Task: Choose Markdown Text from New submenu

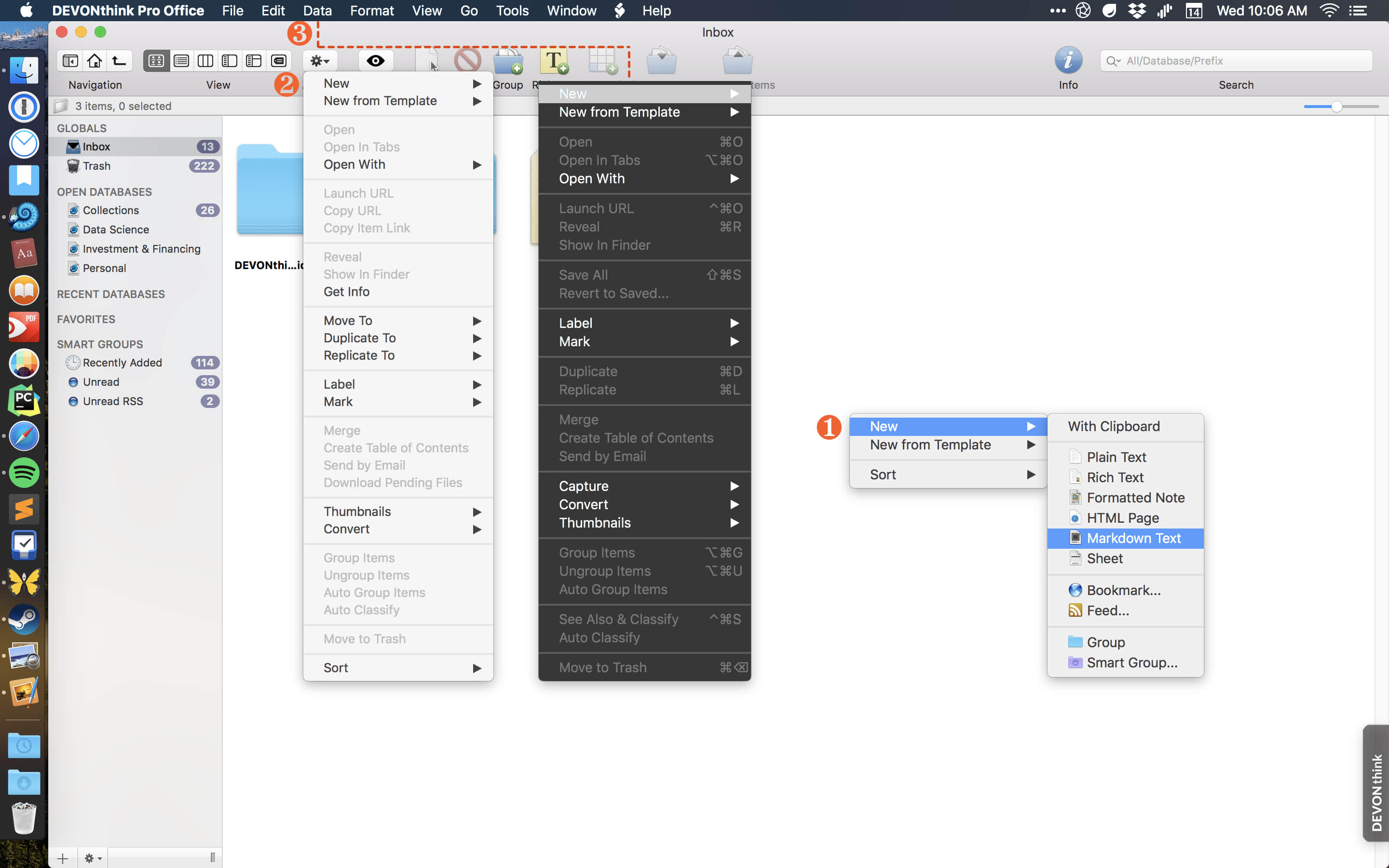Action: pyautogui.click(x=1133, y=538)
